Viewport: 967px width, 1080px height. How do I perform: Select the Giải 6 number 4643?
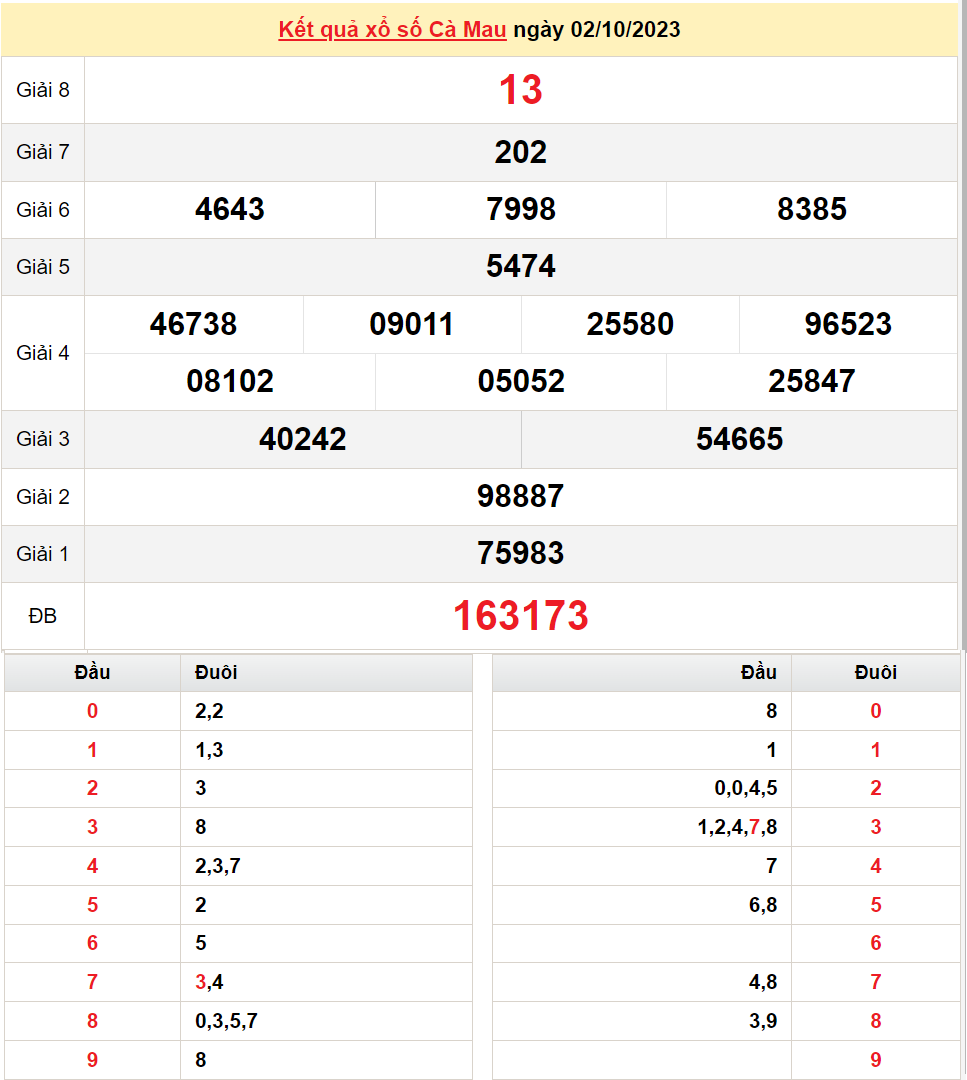tap(230, 209)
